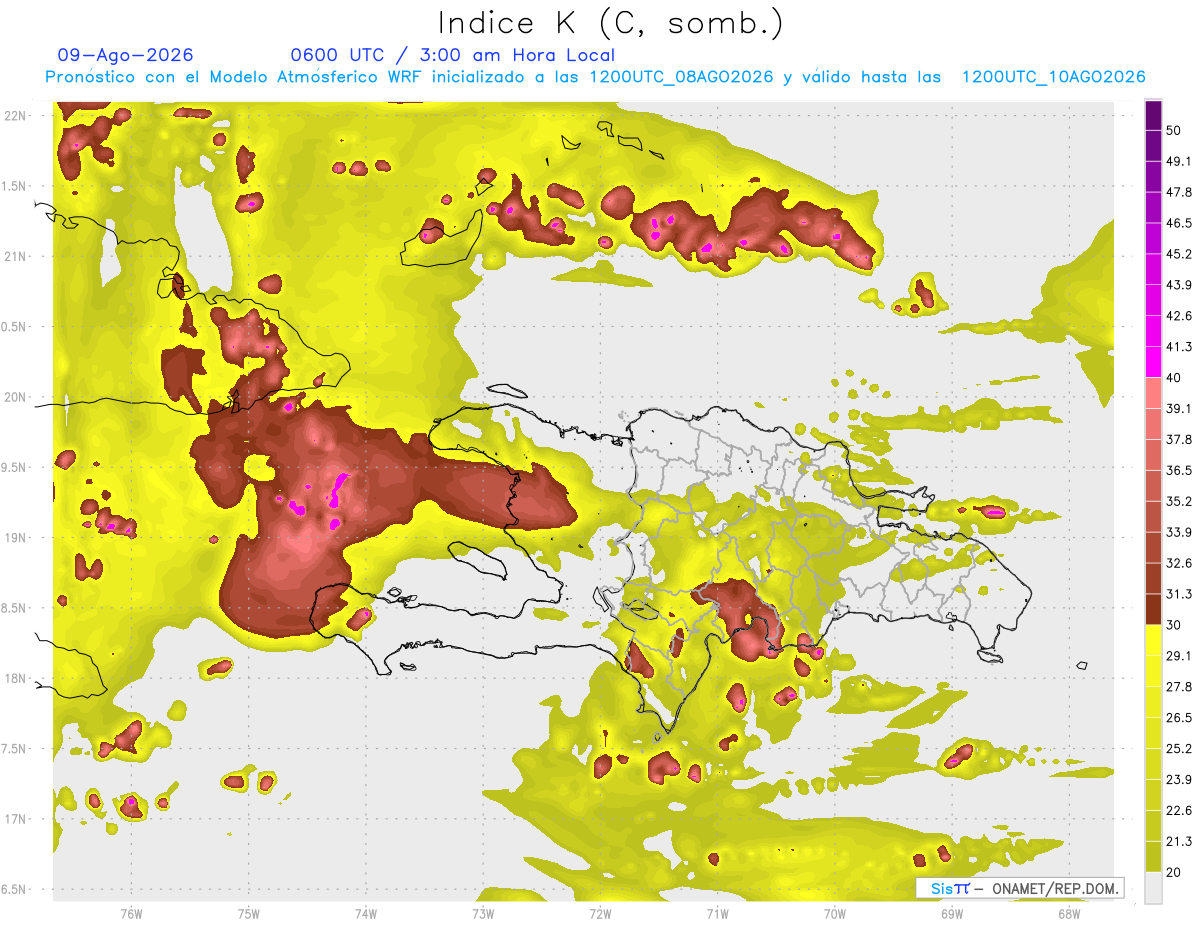
Task: Click the '50' value on the color scale
Action: click(1174, 130)
